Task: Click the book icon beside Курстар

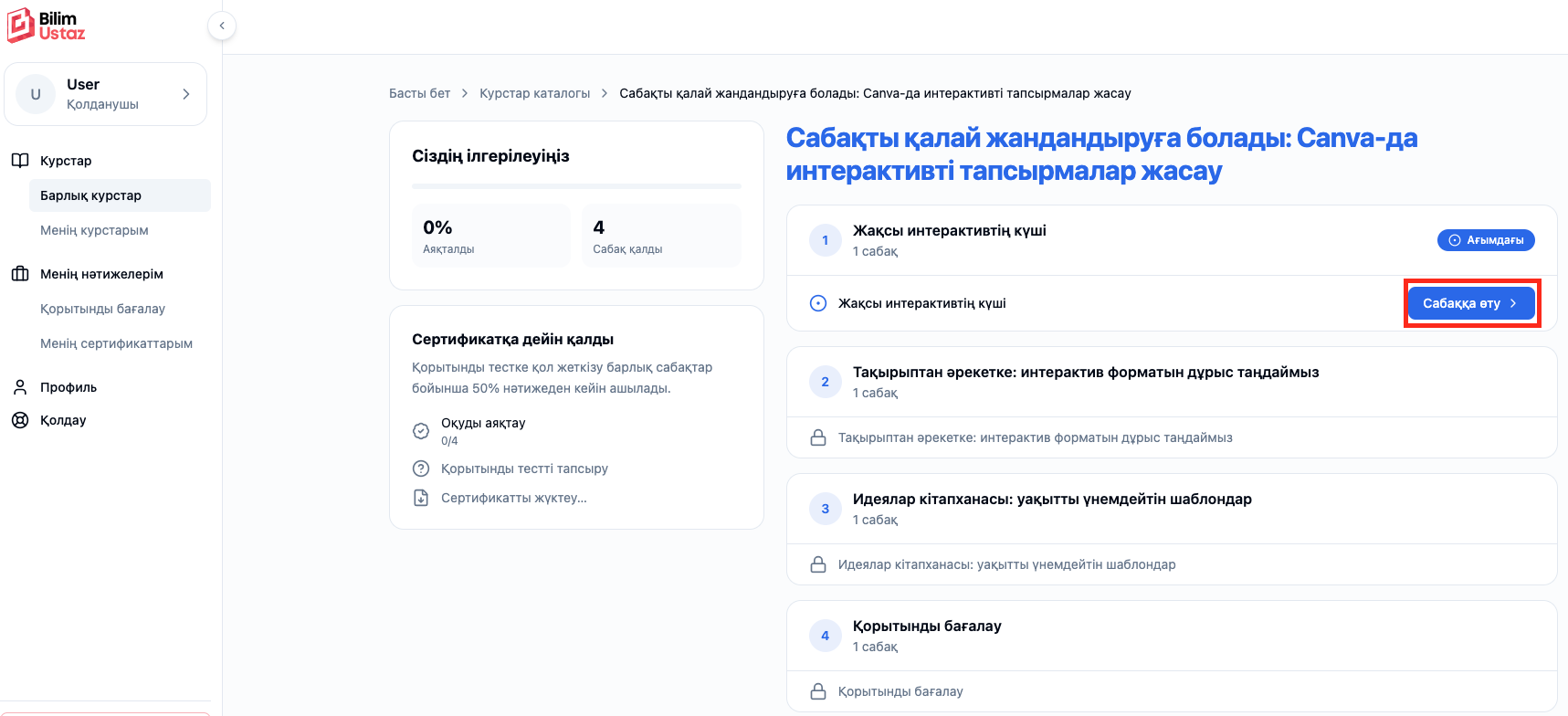Action: [x=20, y=161]
